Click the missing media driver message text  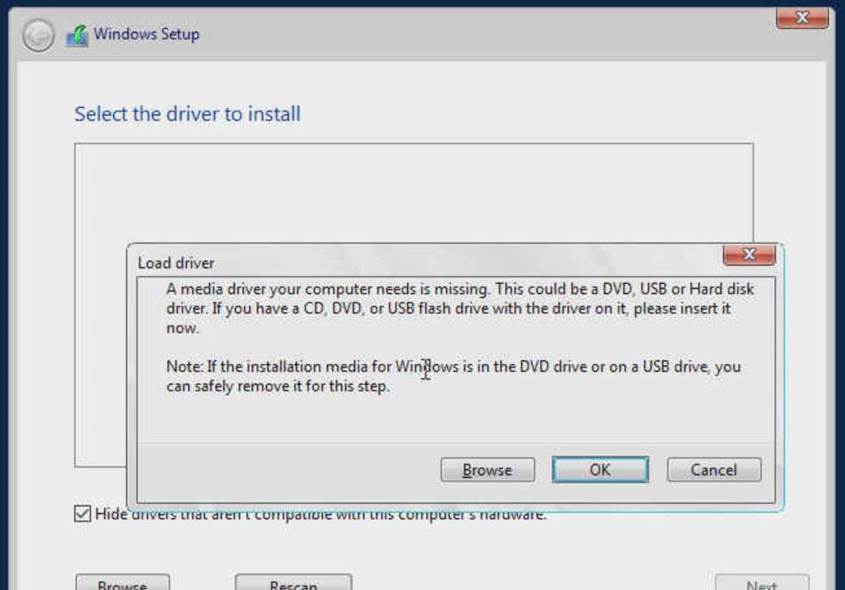460,308
